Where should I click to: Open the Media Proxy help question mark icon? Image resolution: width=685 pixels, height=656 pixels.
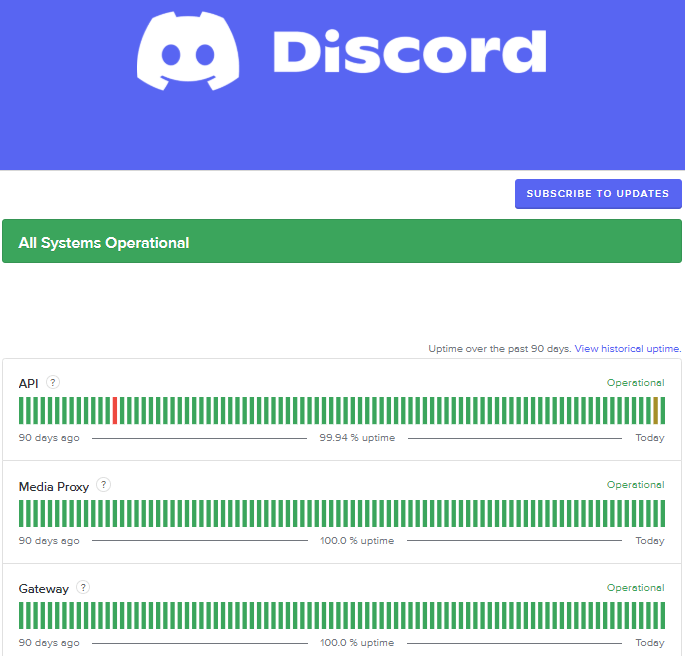[104, 485]
